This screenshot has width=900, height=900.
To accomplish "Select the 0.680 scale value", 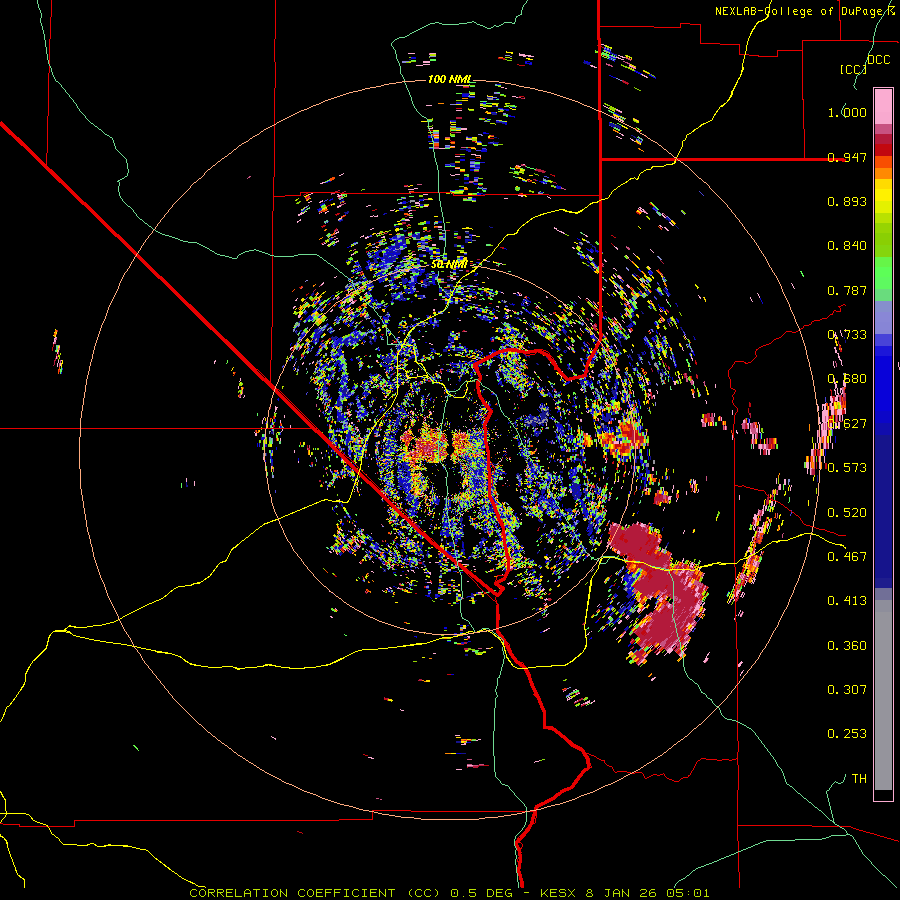I will (x=847, y=379).
